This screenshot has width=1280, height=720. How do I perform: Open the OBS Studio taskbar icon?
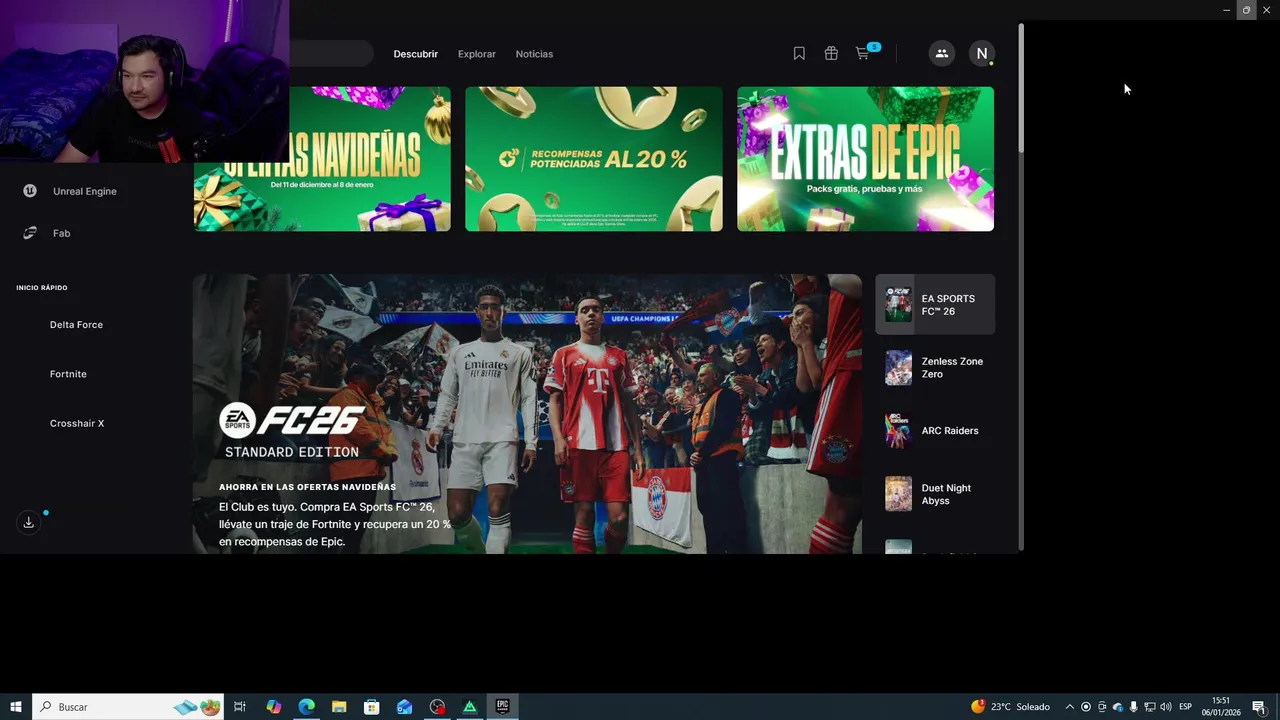coord(437,707)
